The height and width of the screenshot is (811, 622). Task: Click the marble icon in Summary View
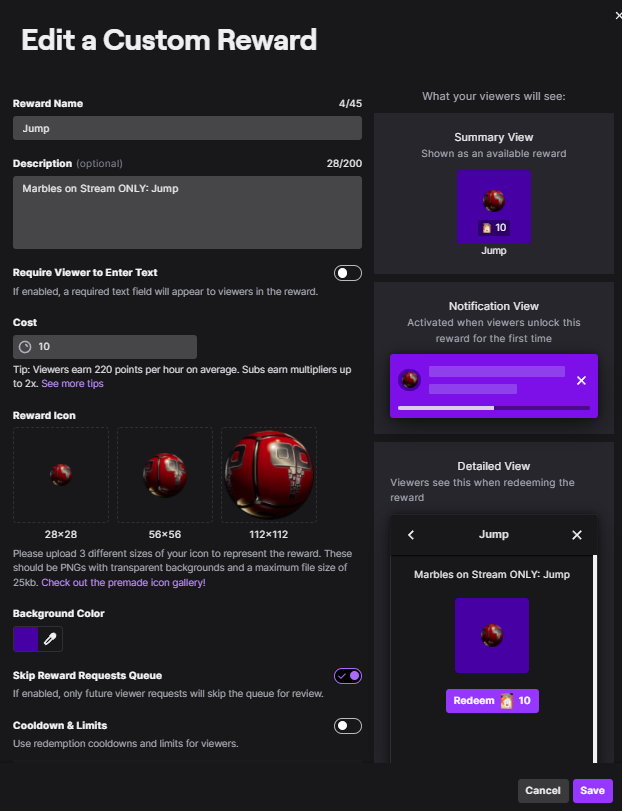[x=494, y=199]
